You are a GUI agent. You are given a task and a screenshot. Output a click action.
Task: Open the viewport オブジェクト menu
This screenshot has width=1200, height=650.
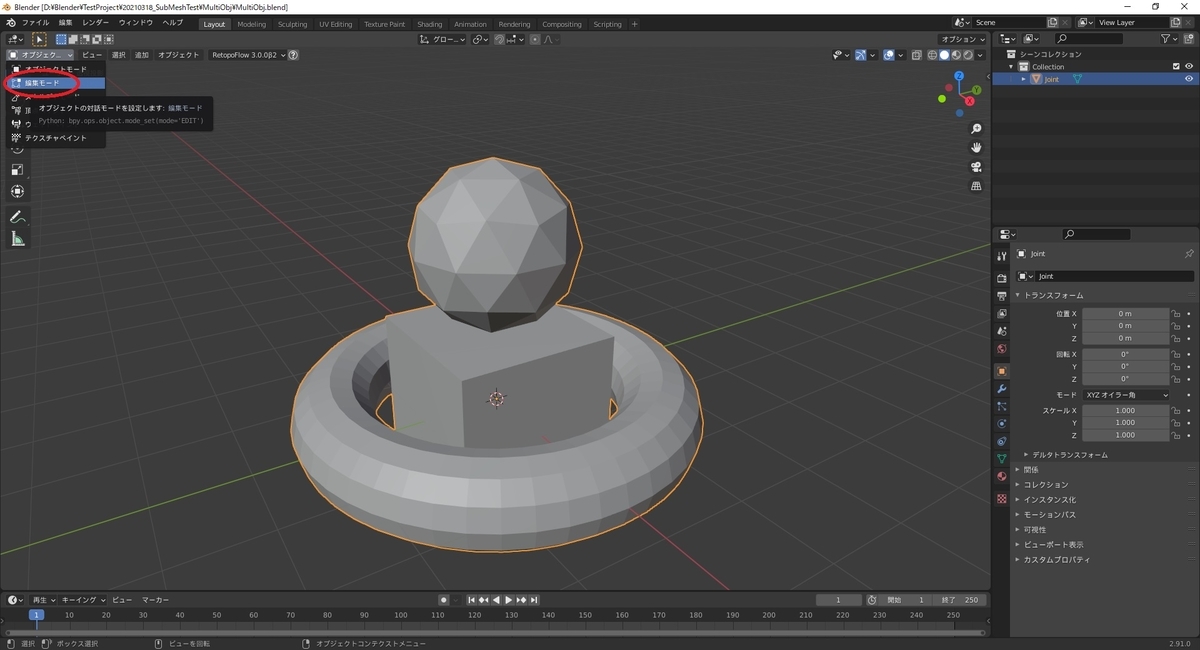179,55
